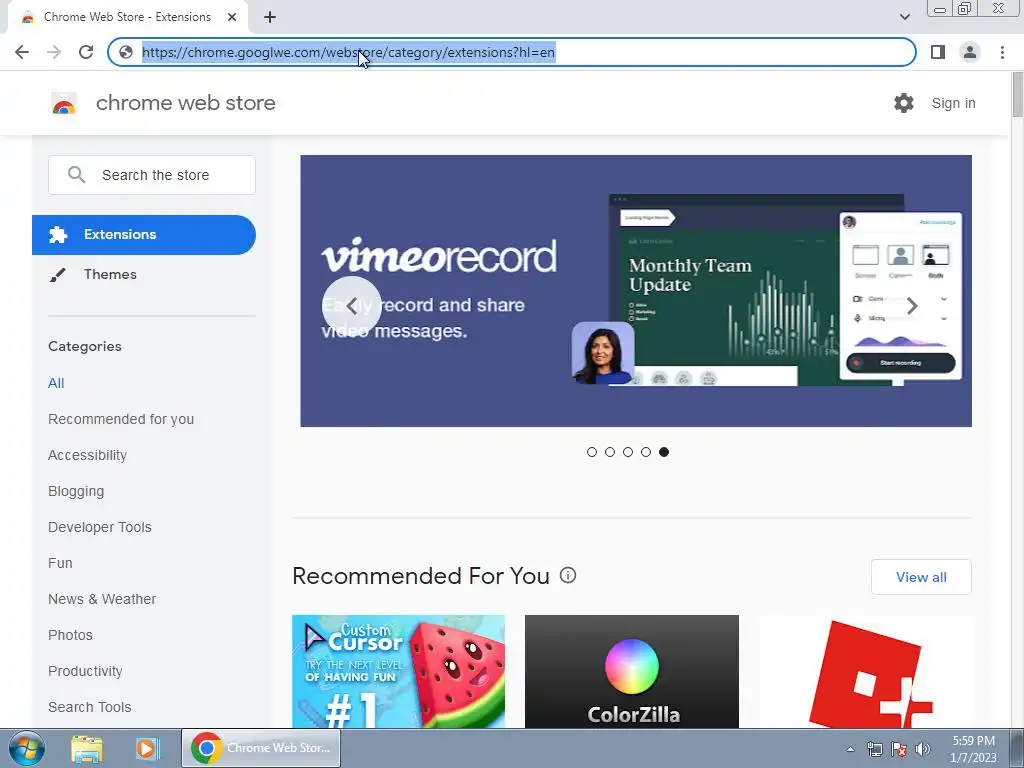The height and width of the screenshot is (768, 1024).
Task: Choose the Developer Tools category
Action: pyautogui.click(x=100, y=527)
